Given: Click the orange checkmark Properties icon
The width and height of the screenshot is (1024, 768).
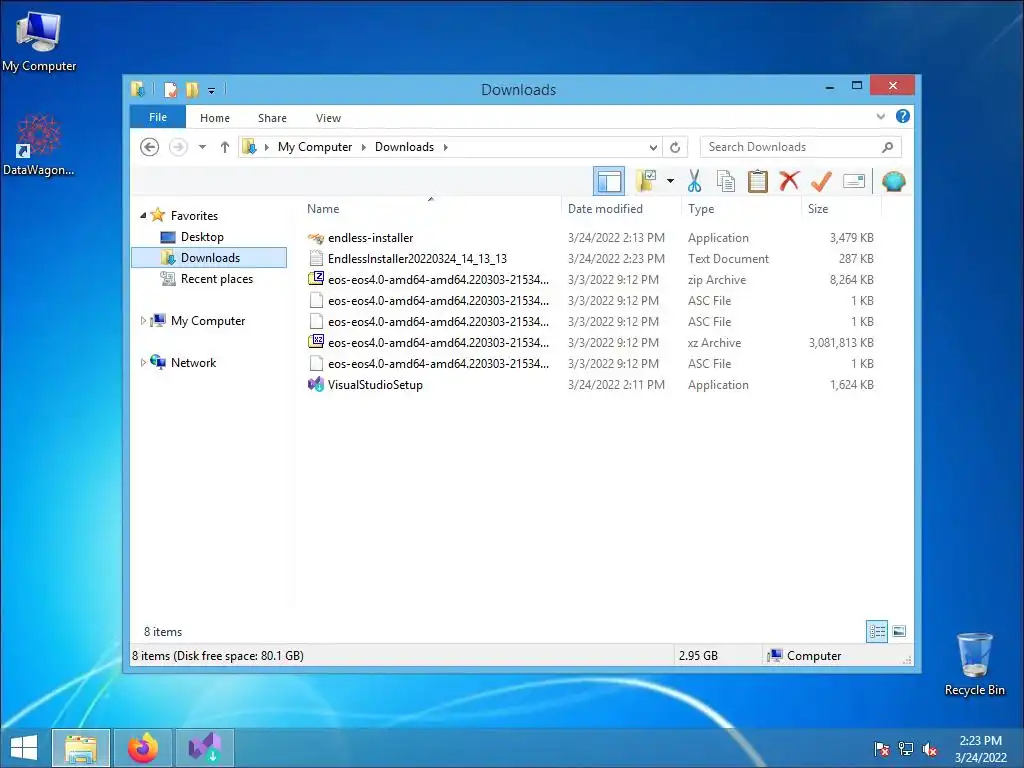Looking at the screenshot, I should click(x=821, y=181).
